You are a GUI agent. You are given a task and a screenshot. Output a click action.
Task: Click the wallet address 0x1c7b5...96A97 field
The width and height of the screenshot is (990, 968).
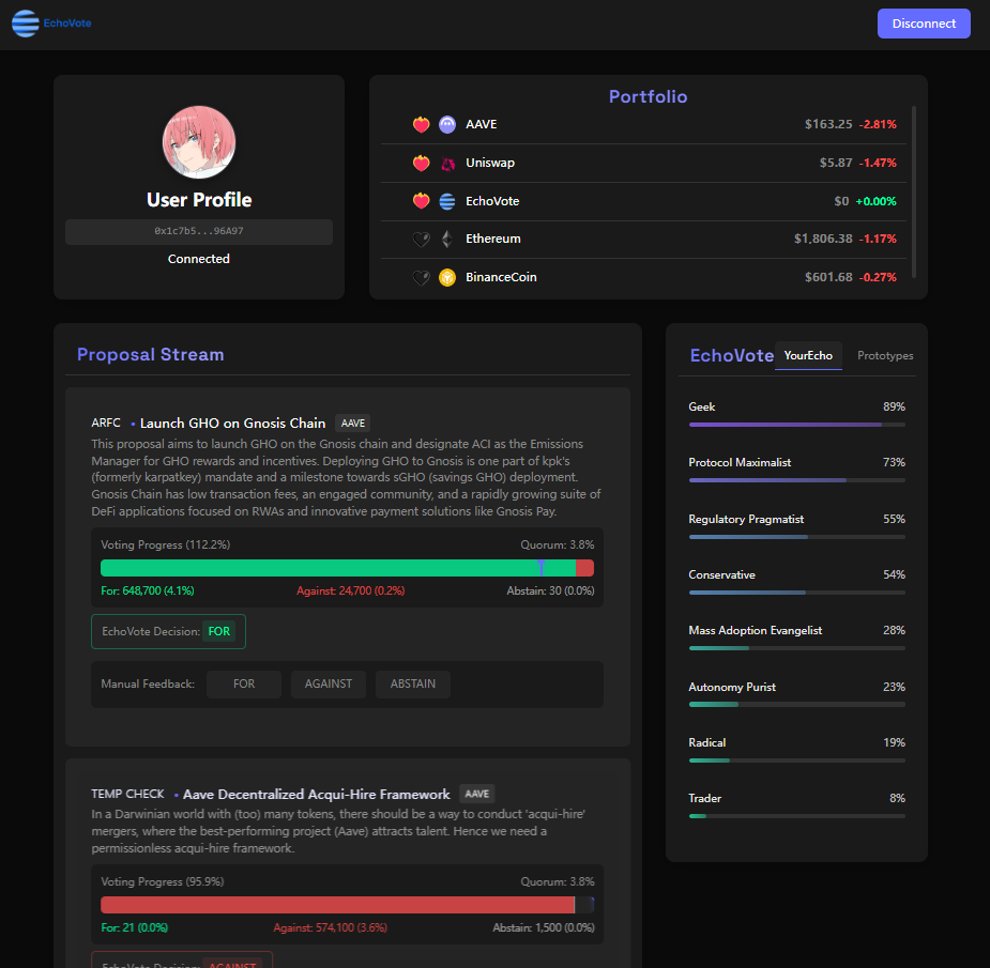click(199, 231)
